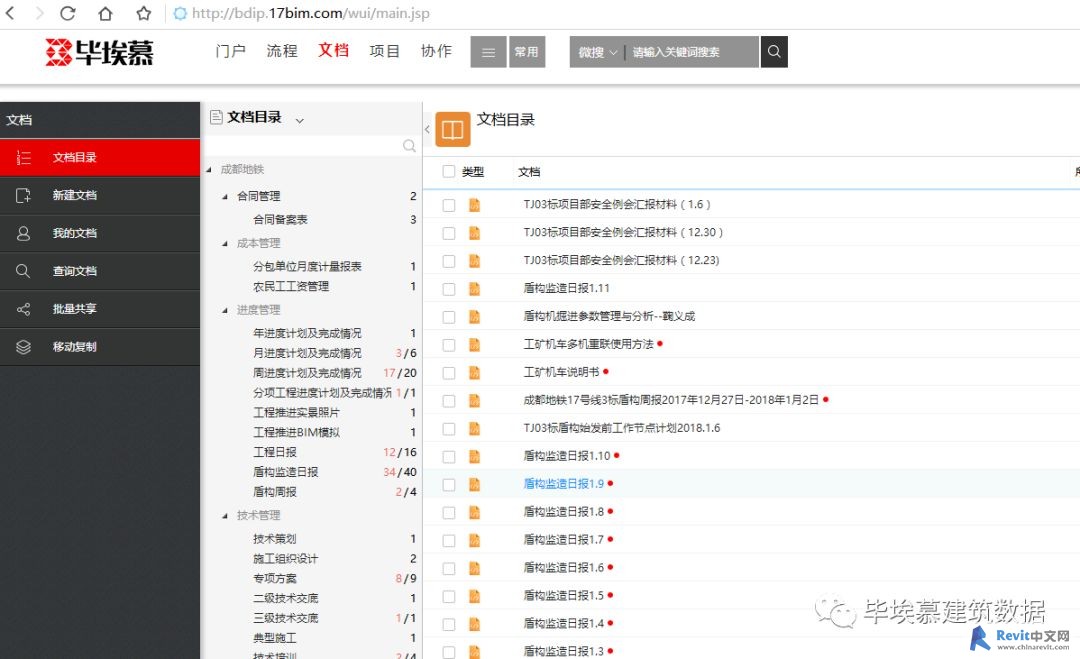Screen dimensions: 1080x659
Task: Tick checkbox for 盾构机掘进参数管理与分析
Action: coord(449,317)
